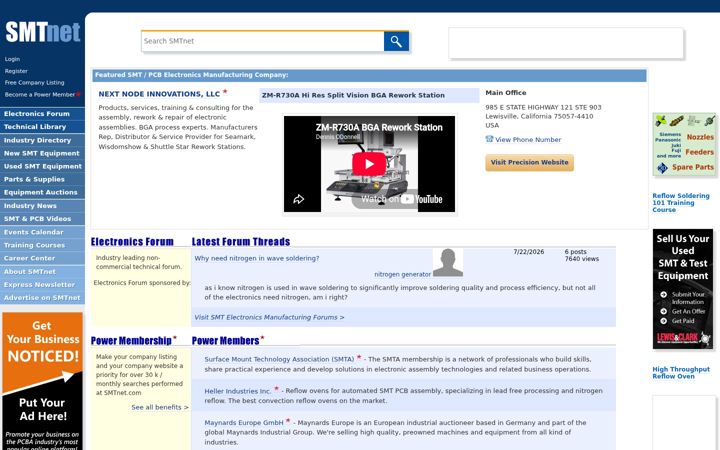Open Watch on YouTube link in video

coord(401,199)
